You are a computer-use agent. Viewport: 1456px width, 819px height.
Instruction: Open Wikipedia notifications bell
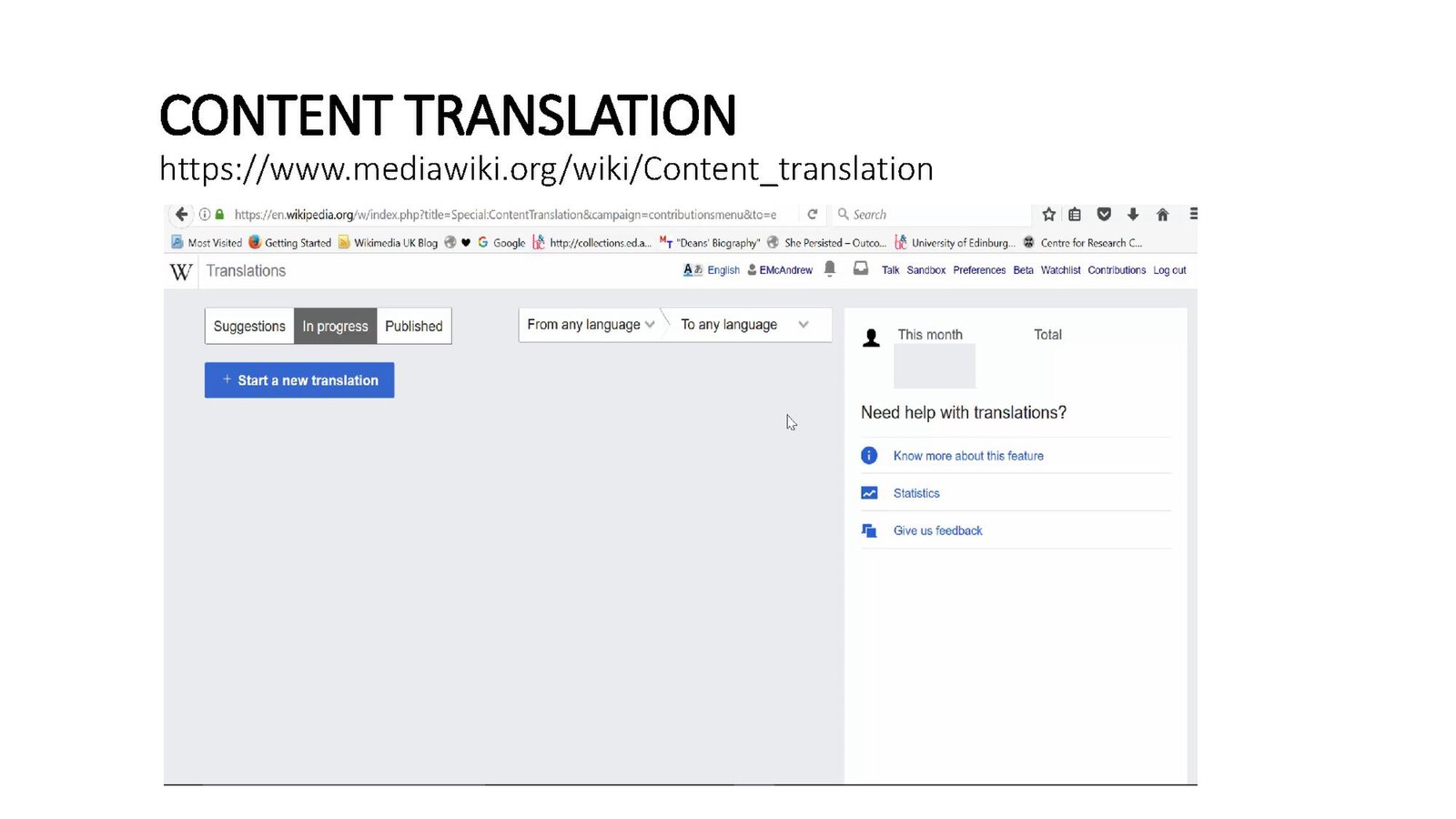click(829, 268)
